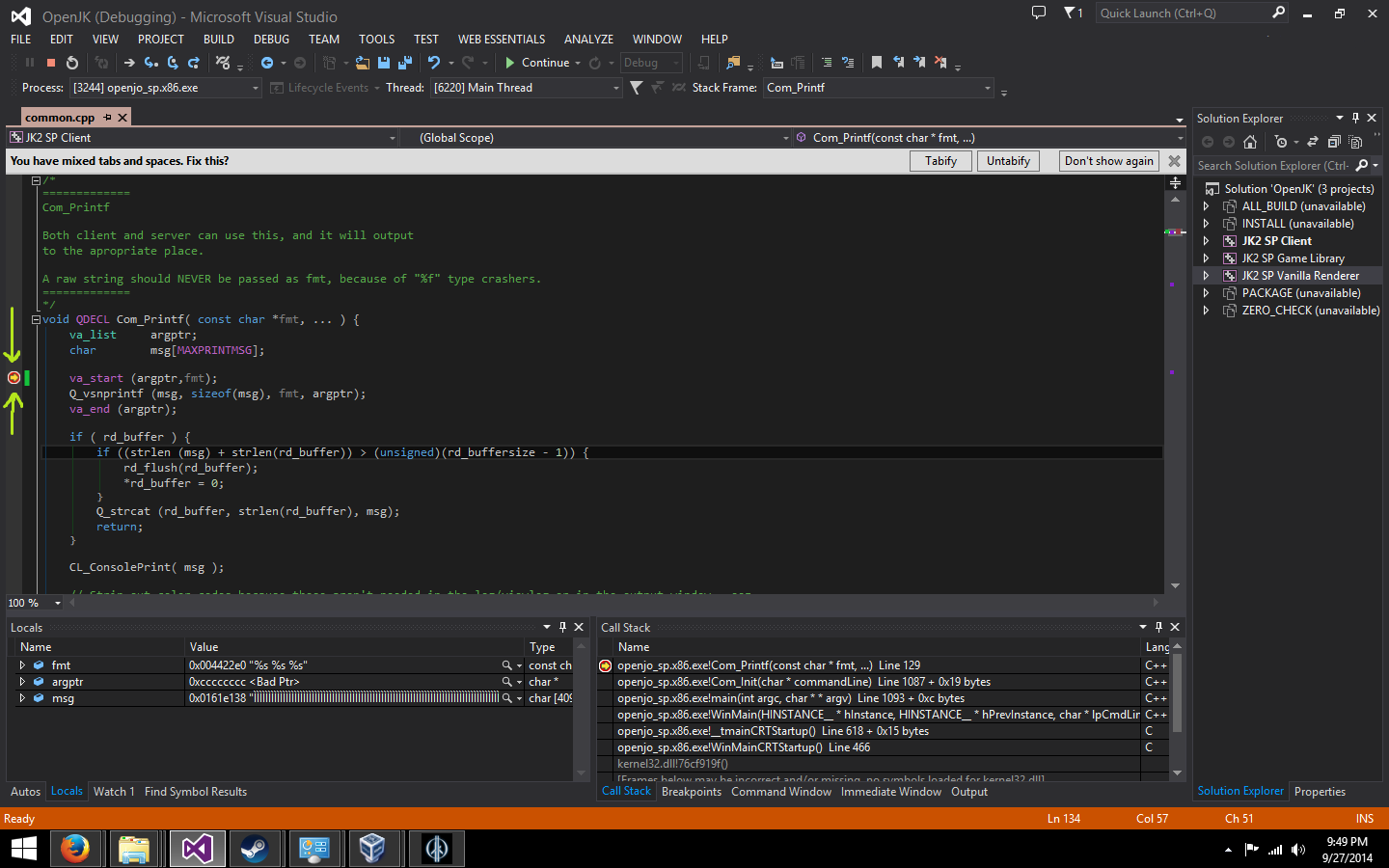Viewport: 1389px width, 868px height.
Task: Click the Untabify button
Action: (x=1008, y=161)
